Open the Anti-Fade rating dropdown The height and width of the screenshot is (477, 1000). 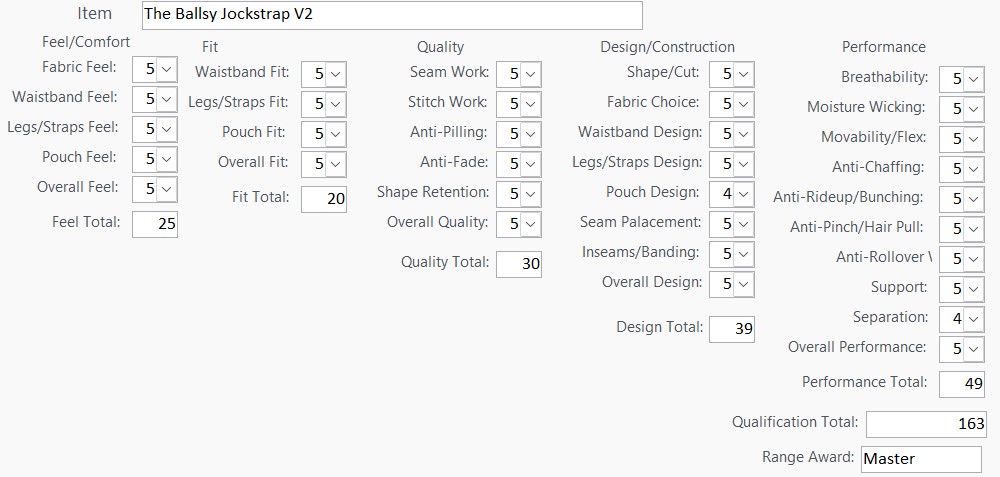(530, 164)
